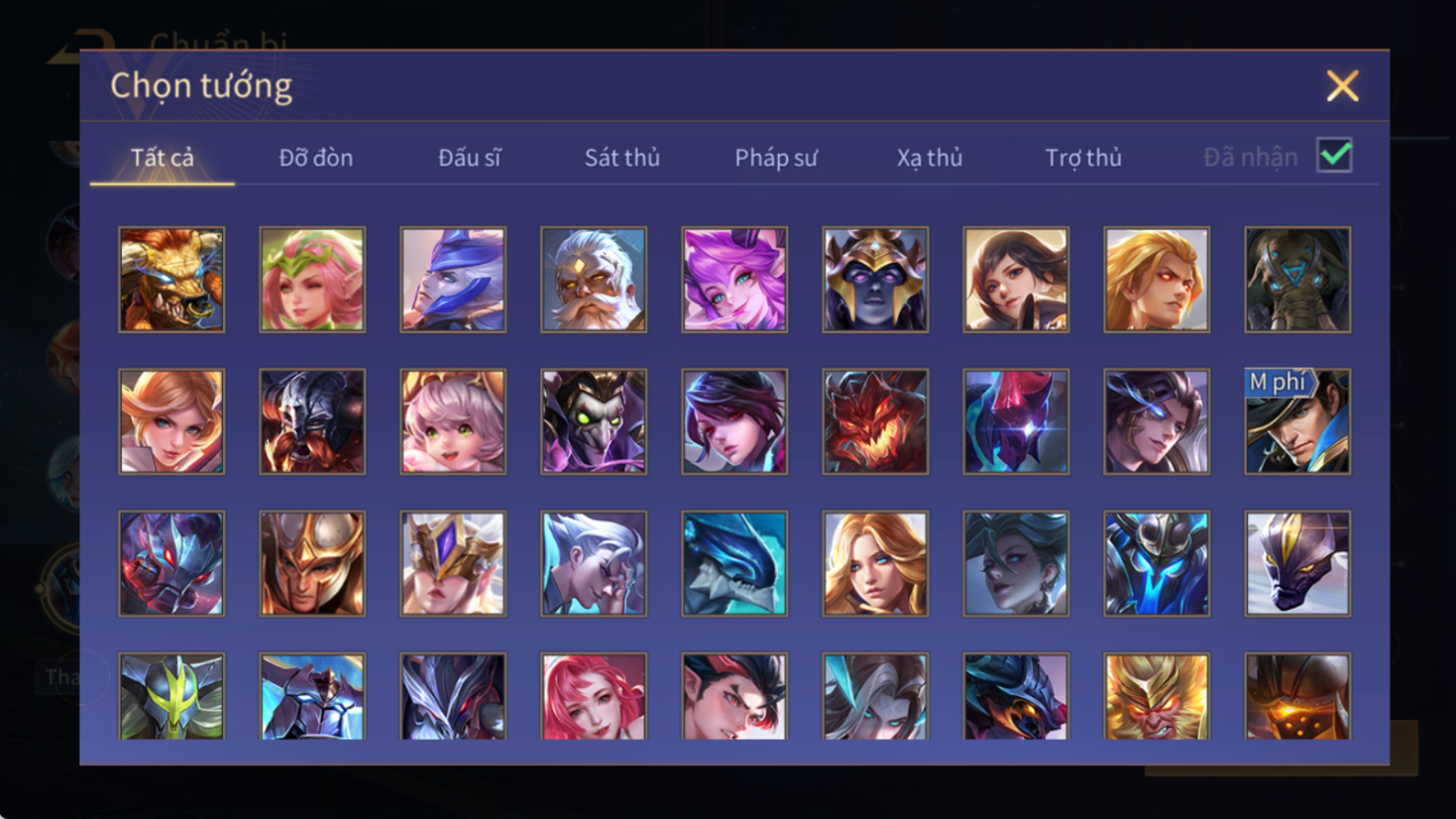
Task: Filter heroes by Pháp sư
Action: pos(775,158)
